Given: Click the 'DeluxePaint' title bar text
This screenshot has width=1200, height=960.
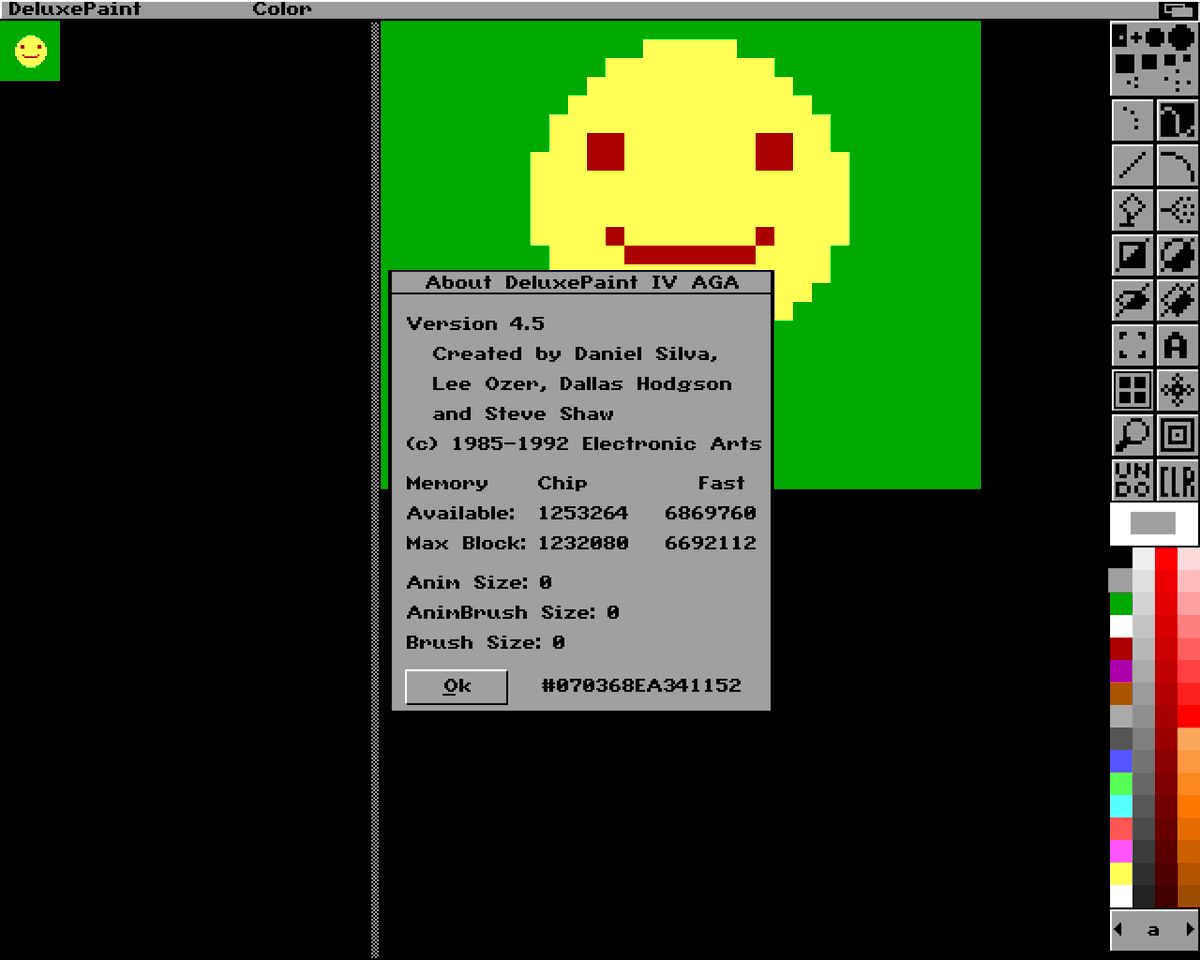Looking at the screenshot, I should pyautogui.click(x=75, y=9).
